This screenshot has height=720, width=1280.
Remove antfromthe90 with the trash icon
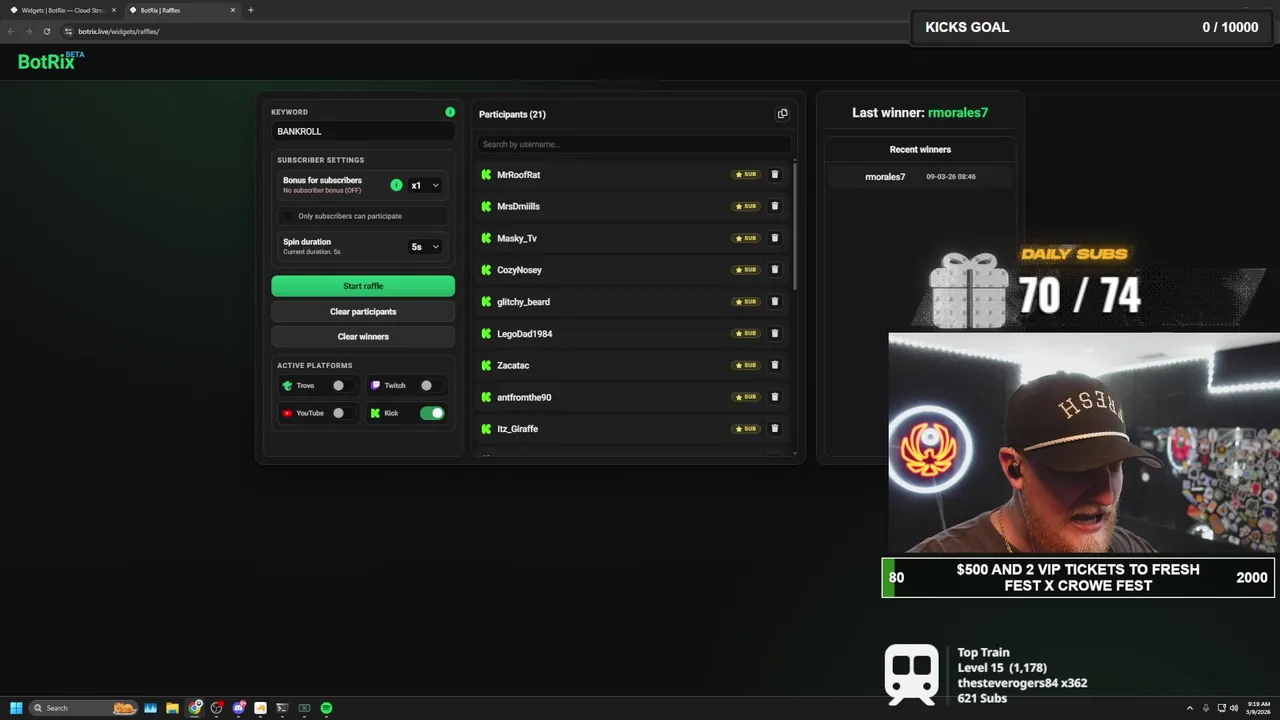click(774, 397)
